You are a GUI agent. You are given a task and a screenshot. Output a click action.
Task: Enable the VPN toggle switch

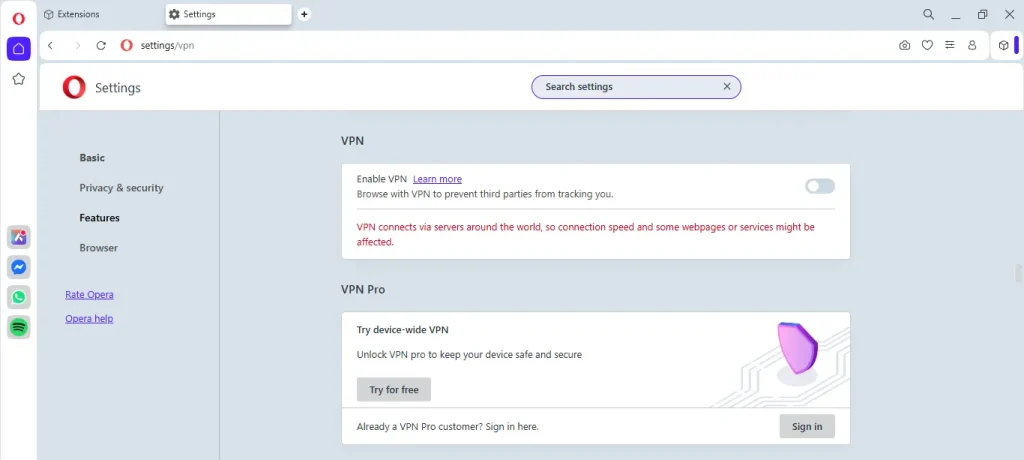coord(820,186)
